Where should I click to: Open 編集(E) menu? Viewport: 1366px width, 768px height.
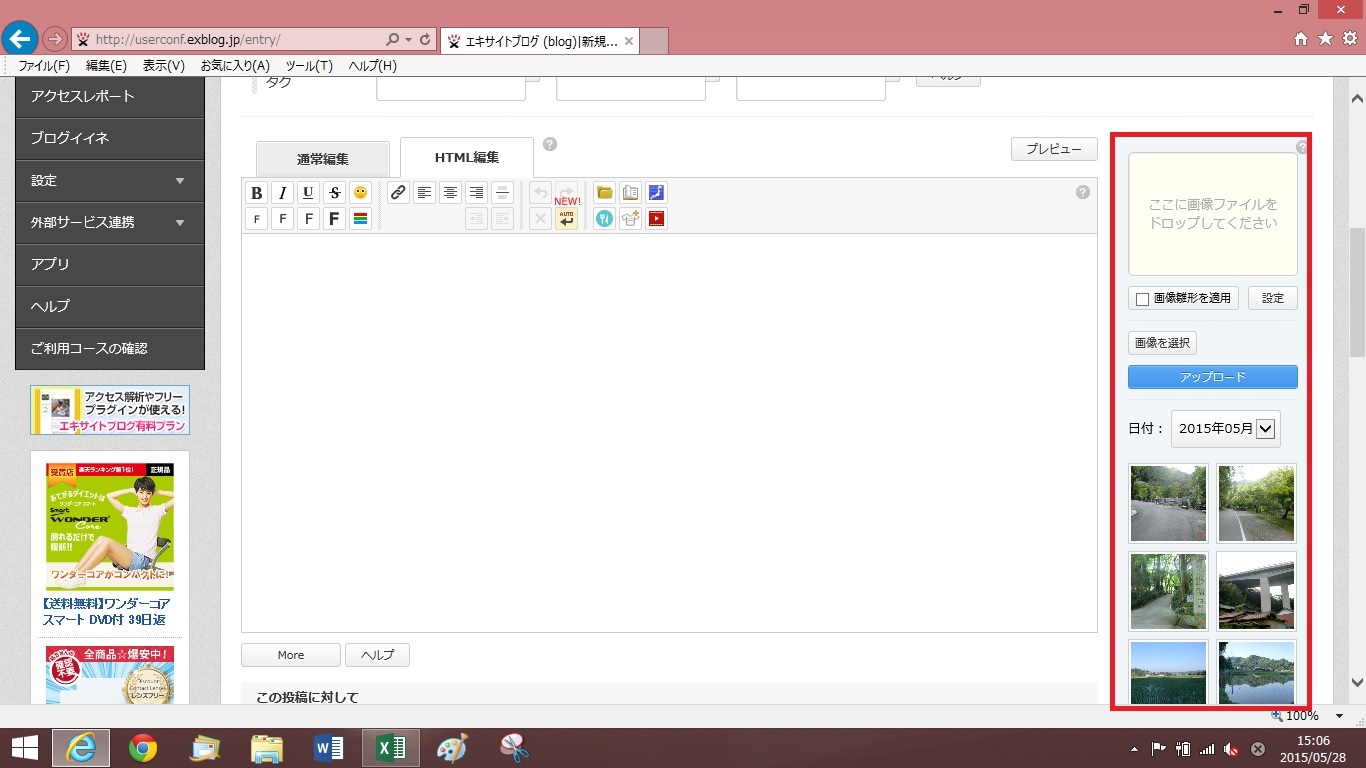(106, 66)
